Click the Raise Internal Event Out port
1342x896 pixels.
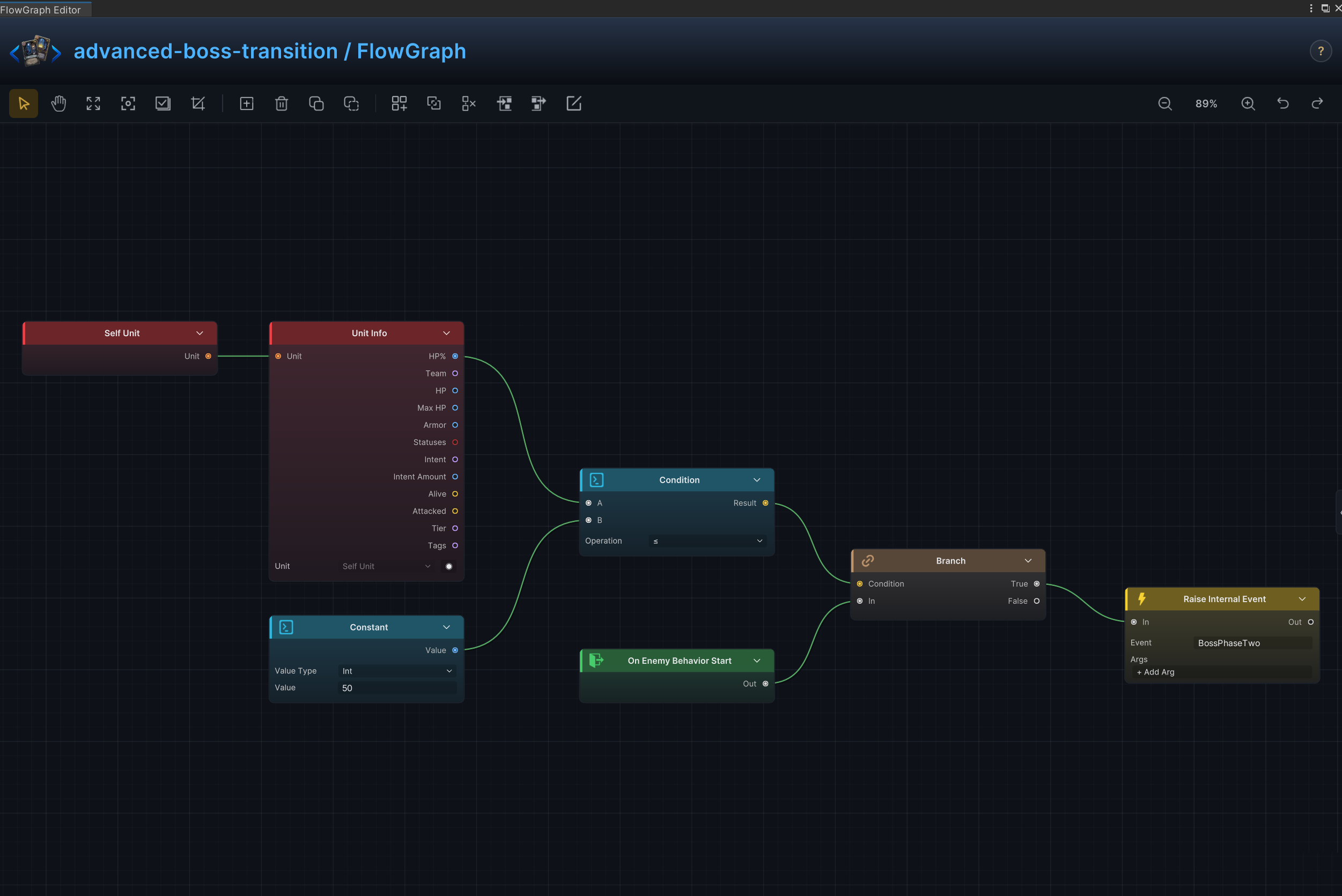pyautogui.click(x=1310, y=623)
